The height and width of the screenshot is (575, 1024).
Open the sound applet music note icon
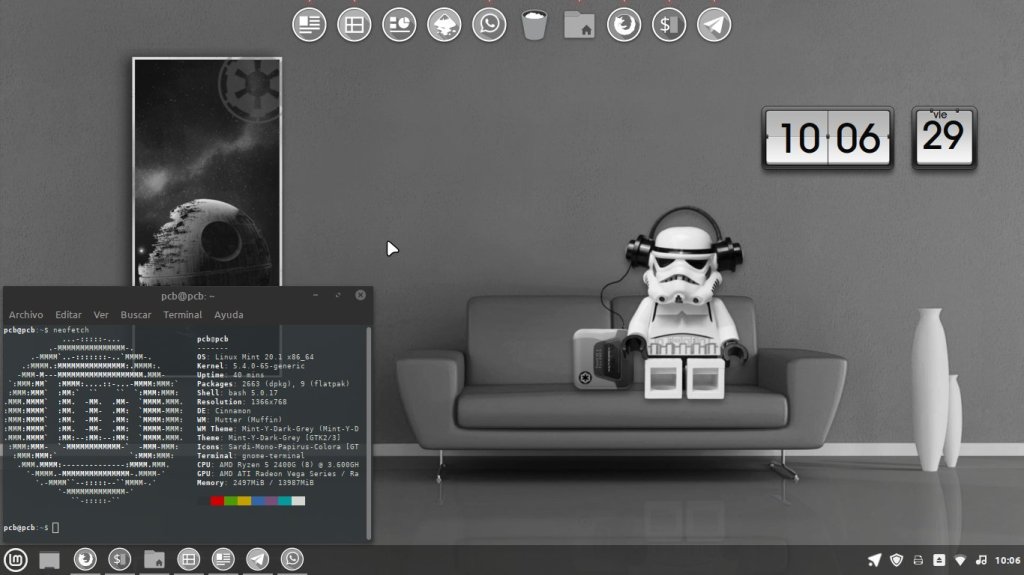(x=981, y=560)
